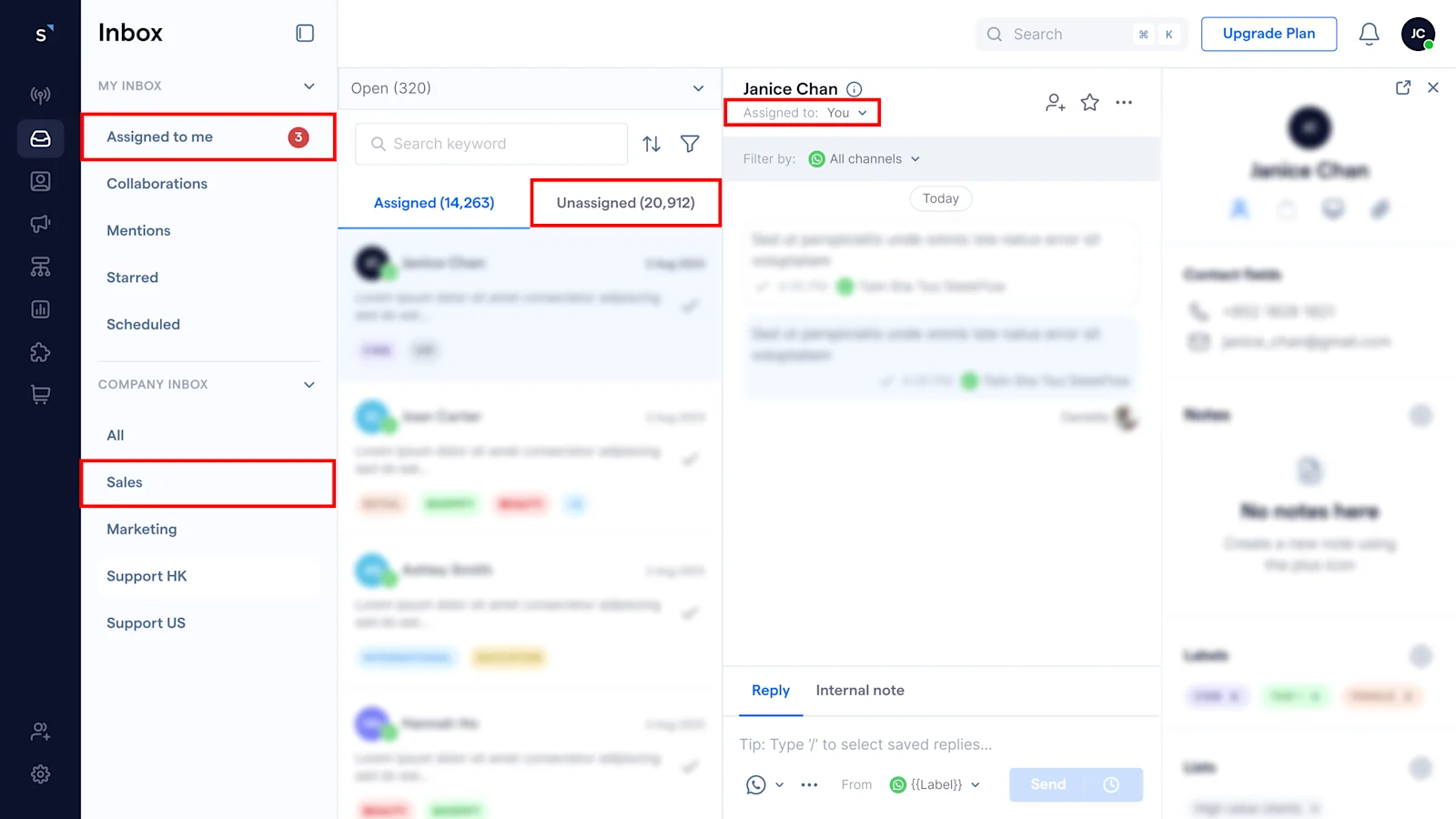Open the Workflows icon in the sidebar
This screenshot has height=819, width=1456.
pyautogui.click(x=40, y=267)
